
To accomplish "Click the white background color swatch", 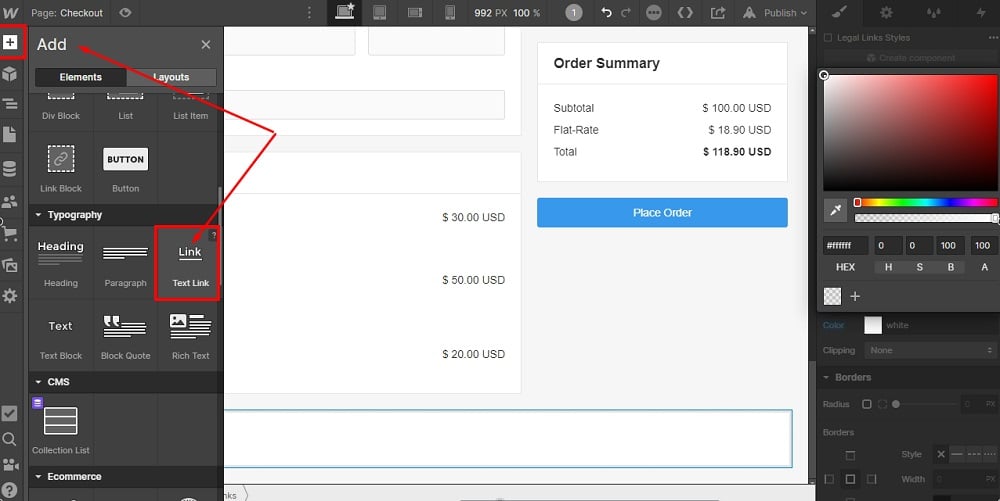I will coord(873,325).
